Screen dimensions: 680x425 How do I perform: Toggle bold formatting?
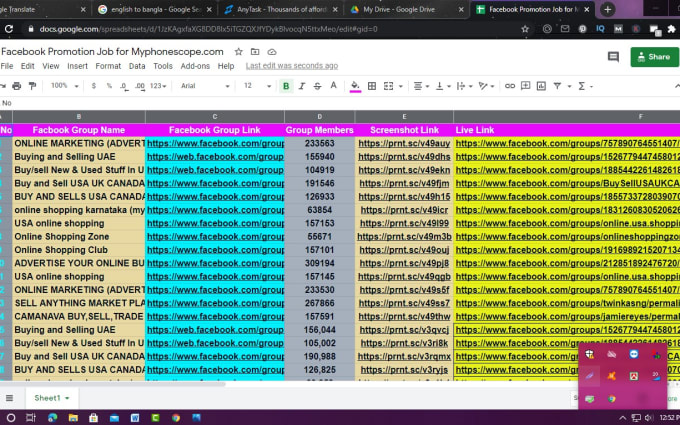(286, 86)
